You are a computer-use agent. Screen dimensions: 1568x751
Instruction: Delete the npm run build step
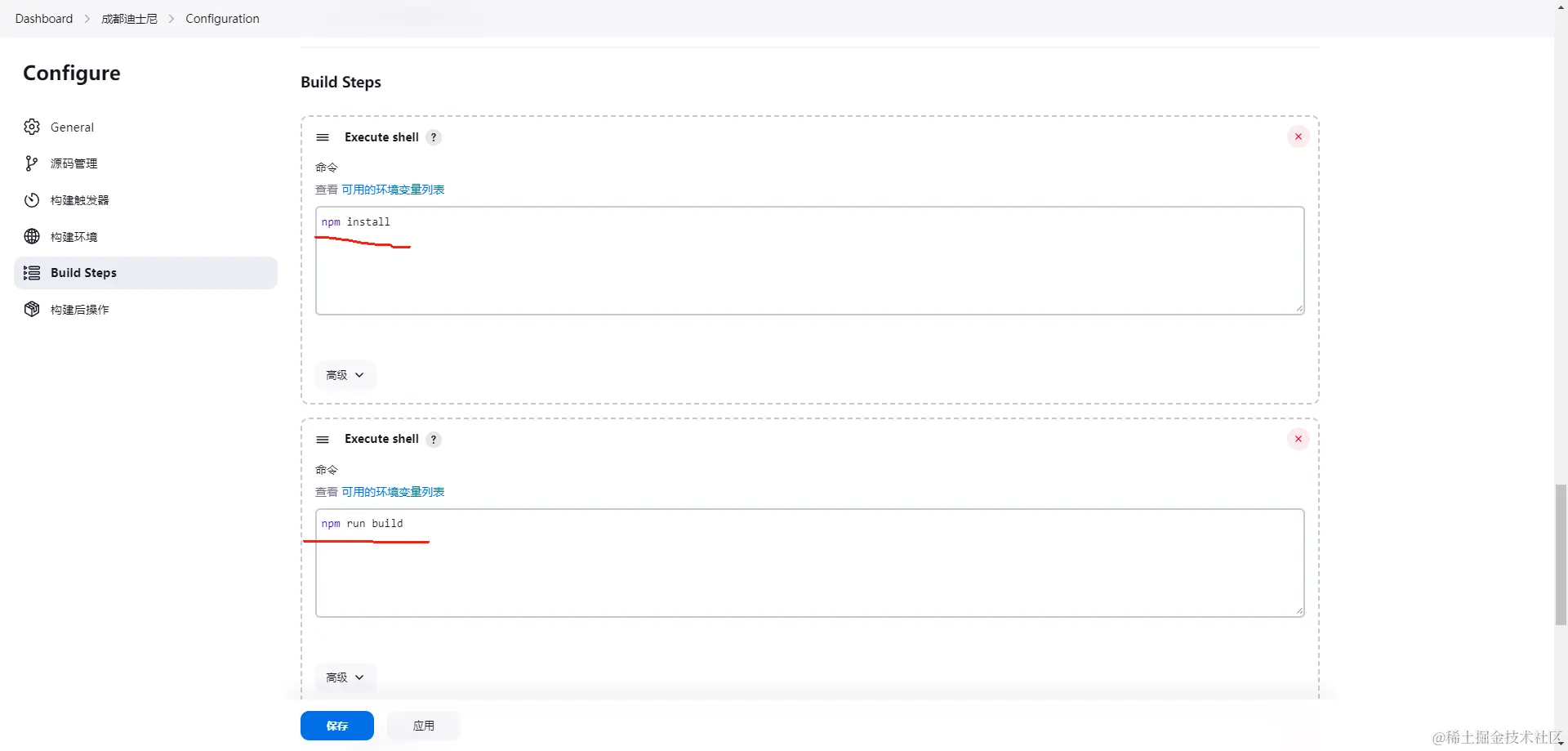(x=1298, y=439)
